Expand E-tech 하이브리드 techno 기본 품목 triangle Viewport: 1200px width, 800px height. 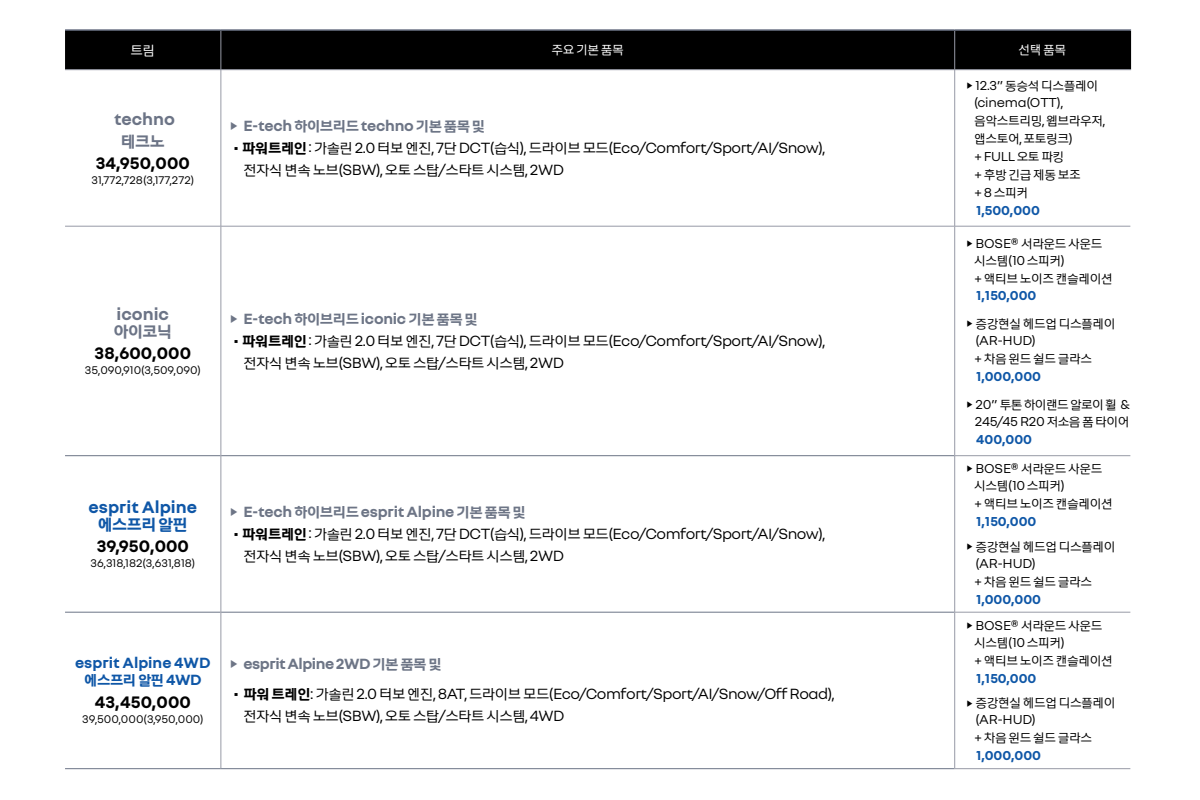click(234, 127)
